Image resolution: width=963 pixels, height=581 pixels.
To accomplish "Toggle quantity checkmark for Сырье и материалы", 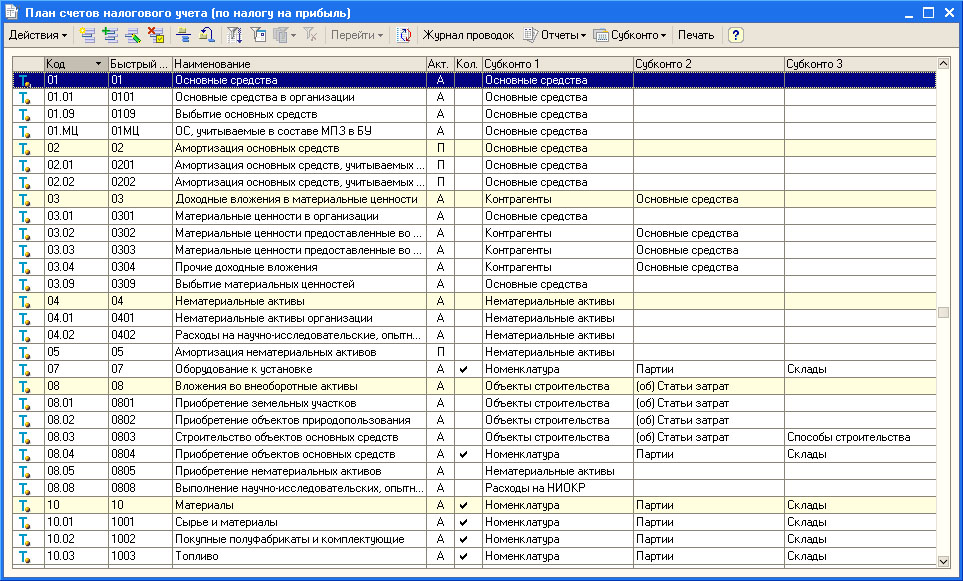I will [x=464, y=523].
